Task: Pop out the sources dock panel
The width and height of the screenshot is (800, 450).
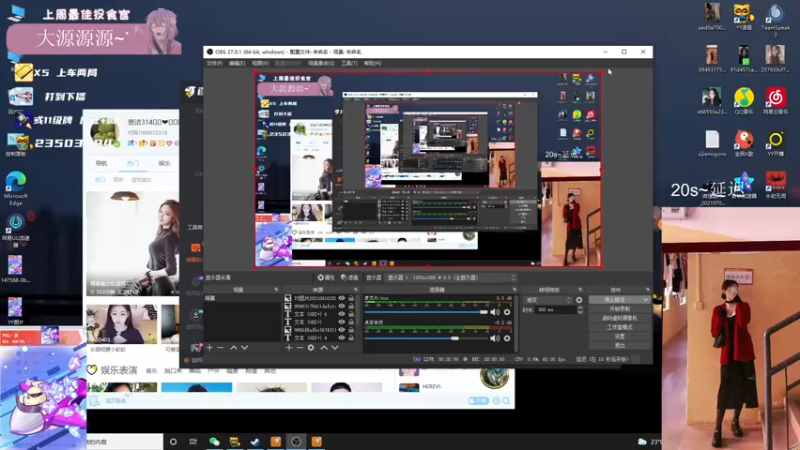Action: 356,289
